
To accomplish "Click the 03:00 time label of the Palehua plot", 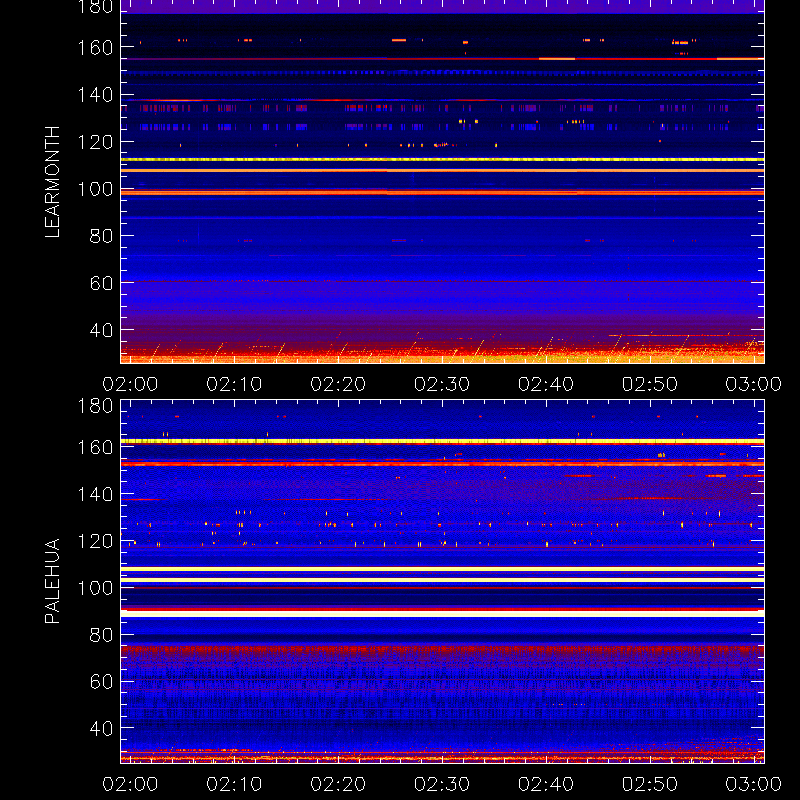I will pyautogui.click(x=754, y=784).
